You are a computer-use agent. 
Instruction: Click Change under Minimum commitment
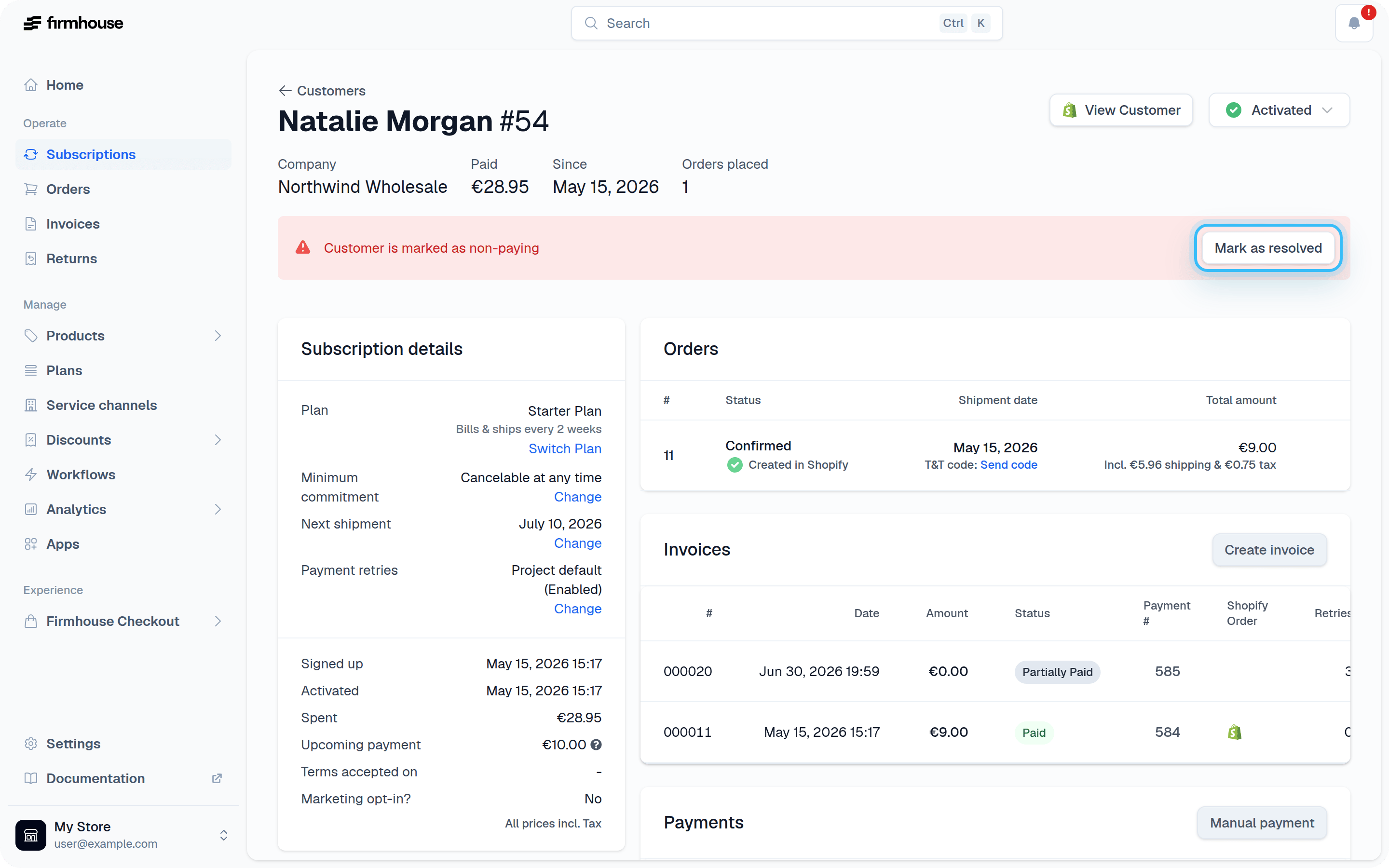click(x=577, y=497)
